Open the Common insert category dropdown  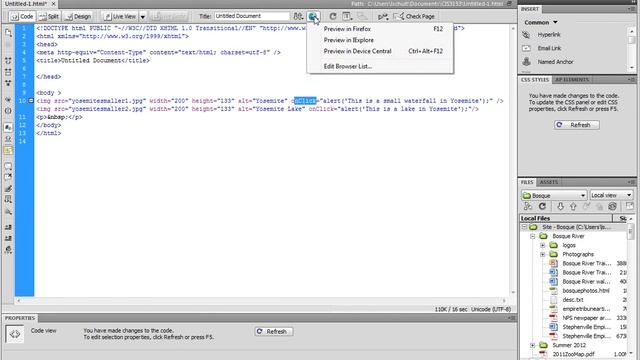[541, 22]
